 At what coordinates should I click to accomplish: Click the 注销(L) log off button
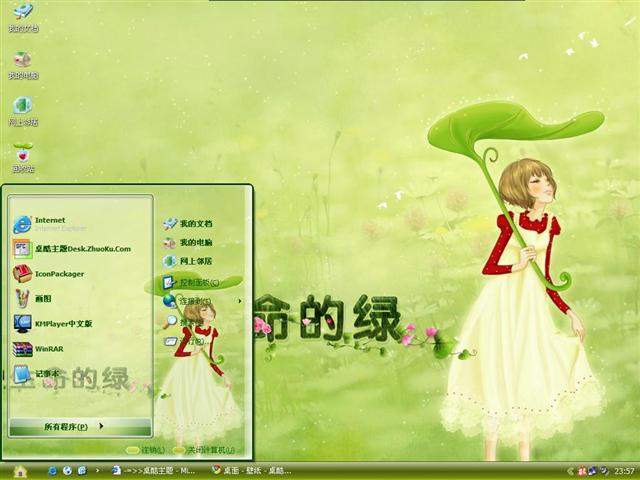146,450
